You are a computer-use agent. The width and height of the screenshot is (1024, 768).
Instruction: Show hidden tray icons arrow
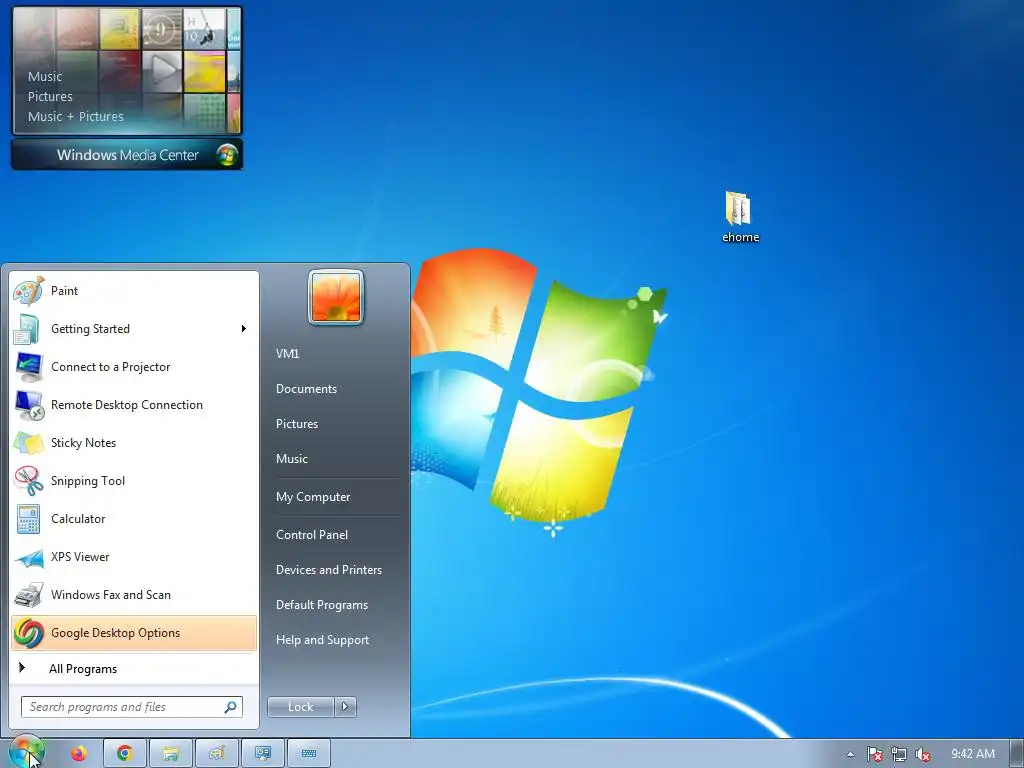(x=850, y=754)
